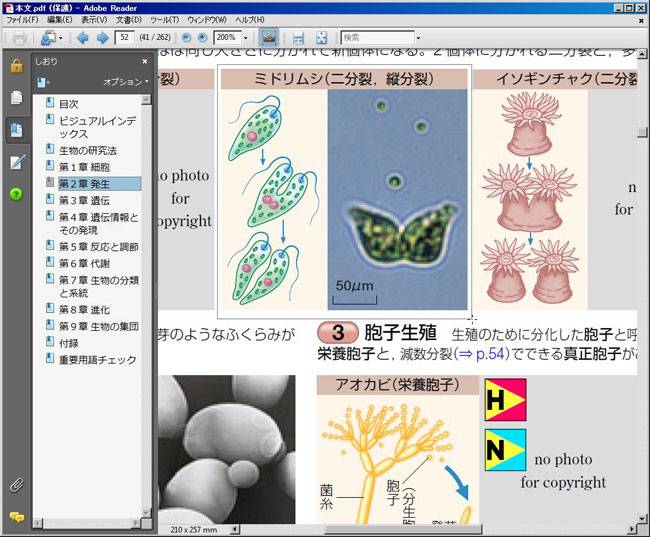Select the 第9章 生物の集団 bookmark
The height and width of the screenshot is (537, 650).
98,326
